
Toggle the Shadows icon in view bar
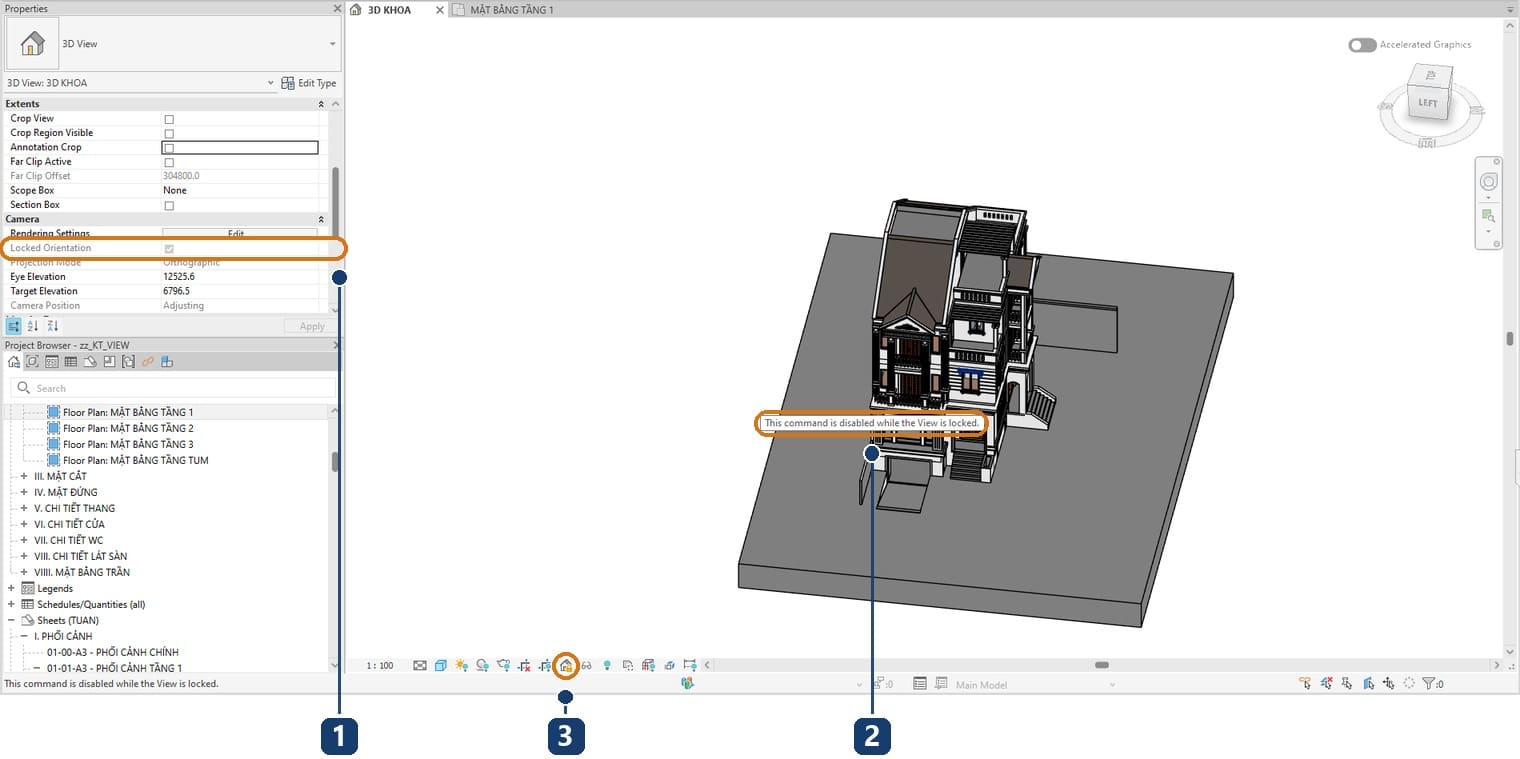[x=482, y=665]
